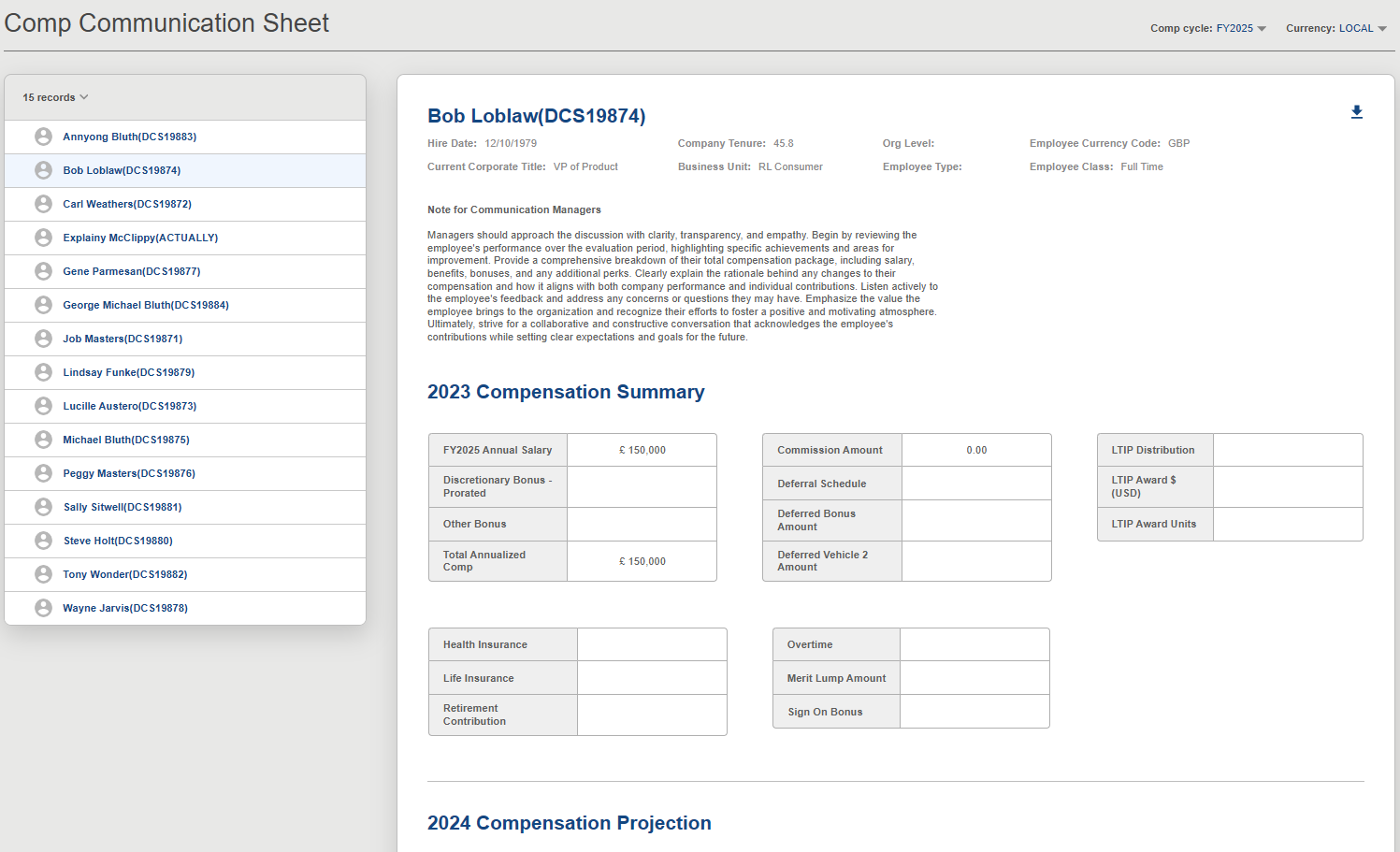Expand the 15 records dropdown
This screenshot has height=852, width=1400.
pyautogui.click(x=54, y=96)
